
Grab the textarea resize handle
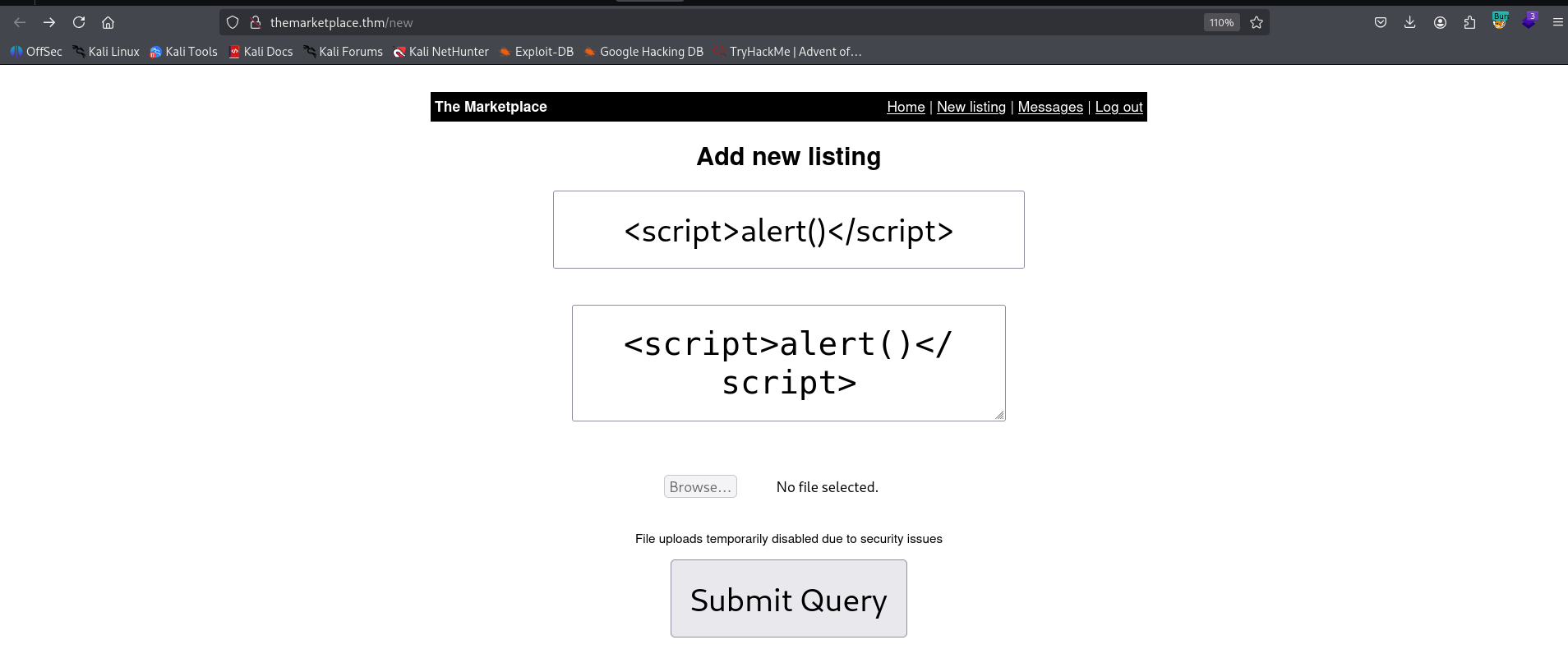click(x=999, y=415)
